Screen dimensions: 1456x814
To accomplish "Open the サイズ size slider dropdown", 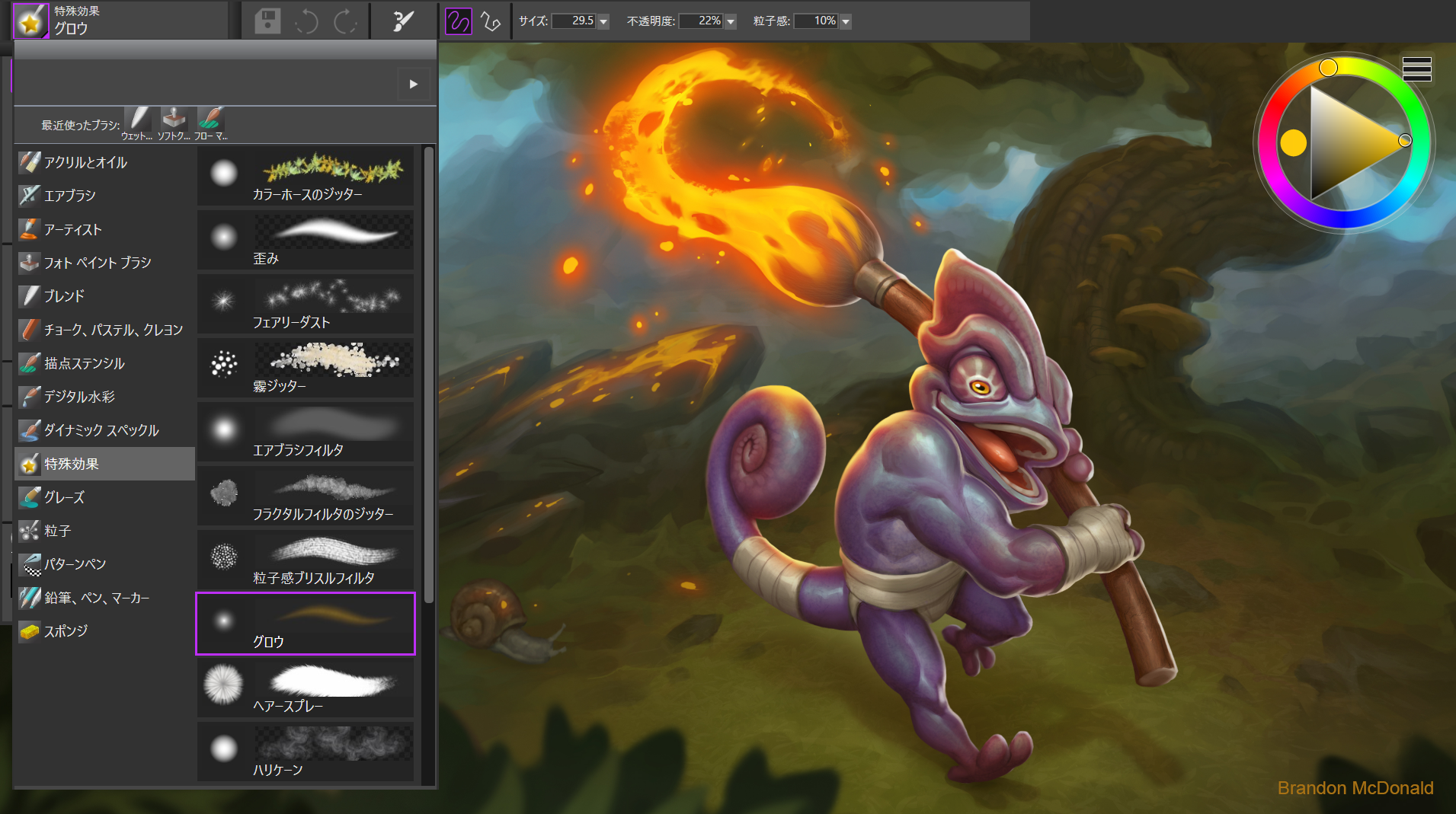I will (603, 21).
